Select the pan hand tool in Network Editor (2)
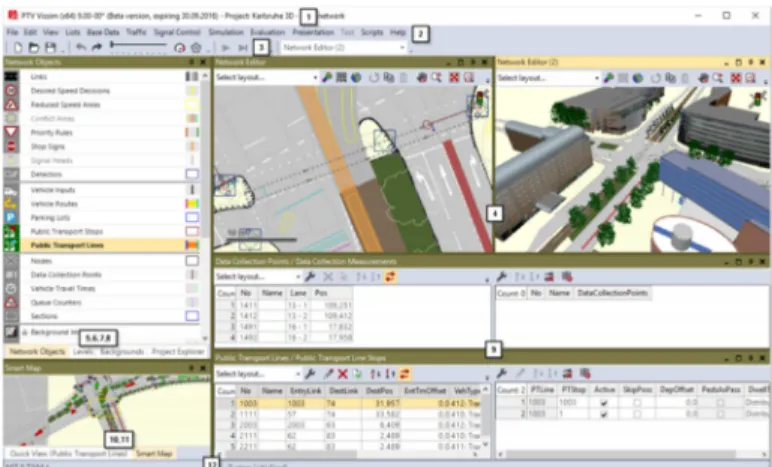Screen dimensions: 772x467 [704, 78]
